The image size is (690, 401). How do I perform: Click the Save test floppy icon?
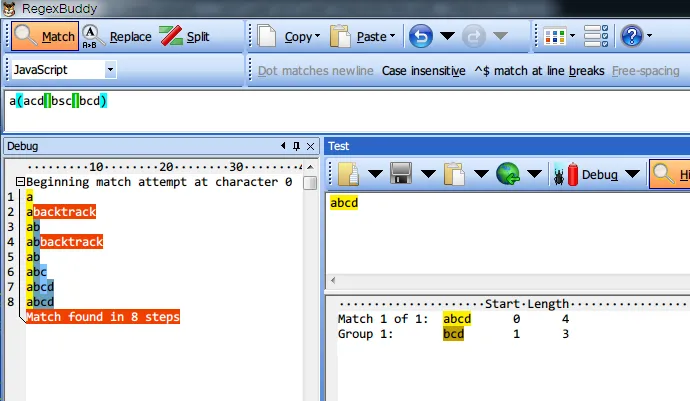[x=401, y=174]
